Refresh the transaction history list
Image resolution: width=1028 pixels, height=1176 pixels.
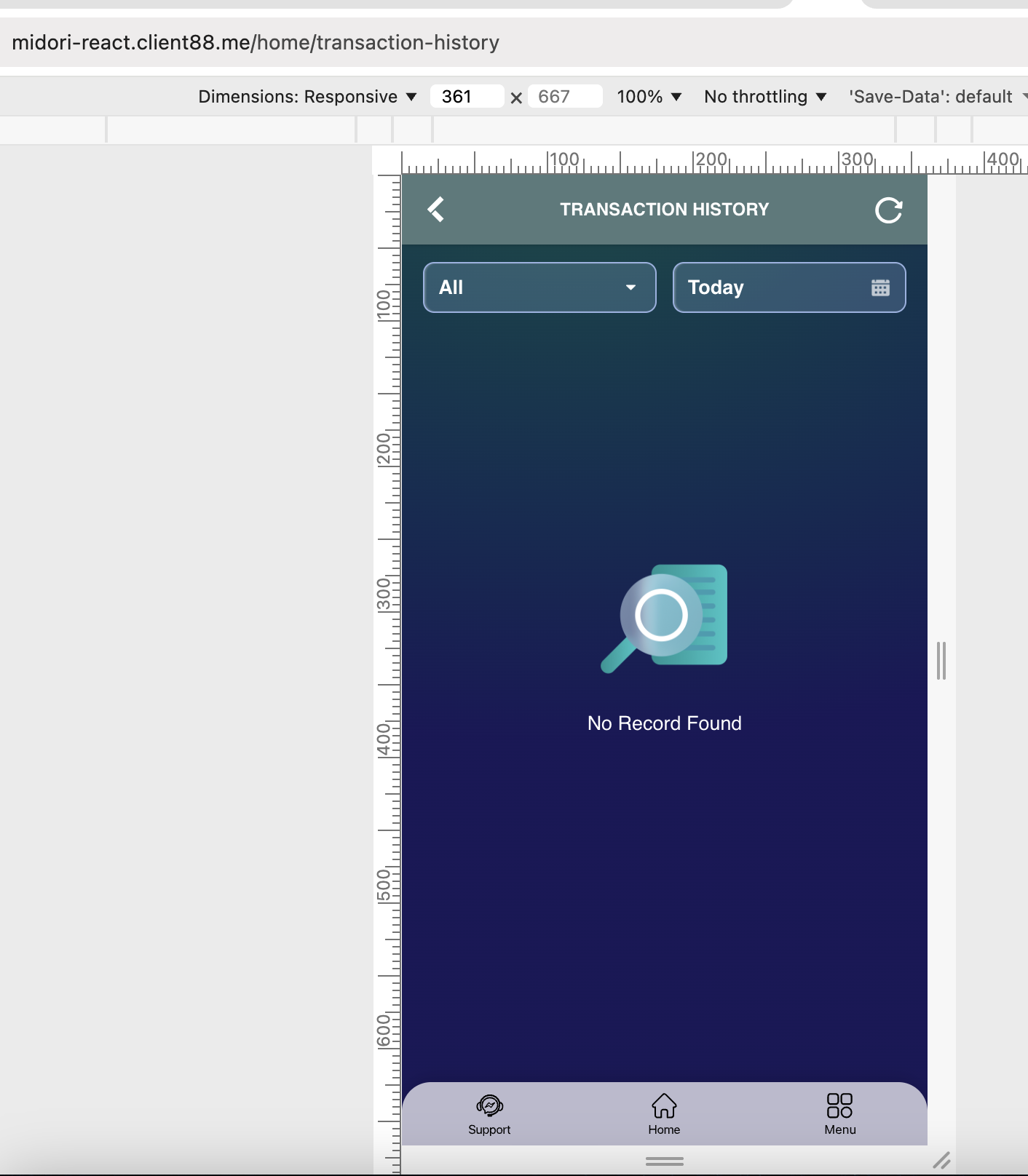point(888,210)
